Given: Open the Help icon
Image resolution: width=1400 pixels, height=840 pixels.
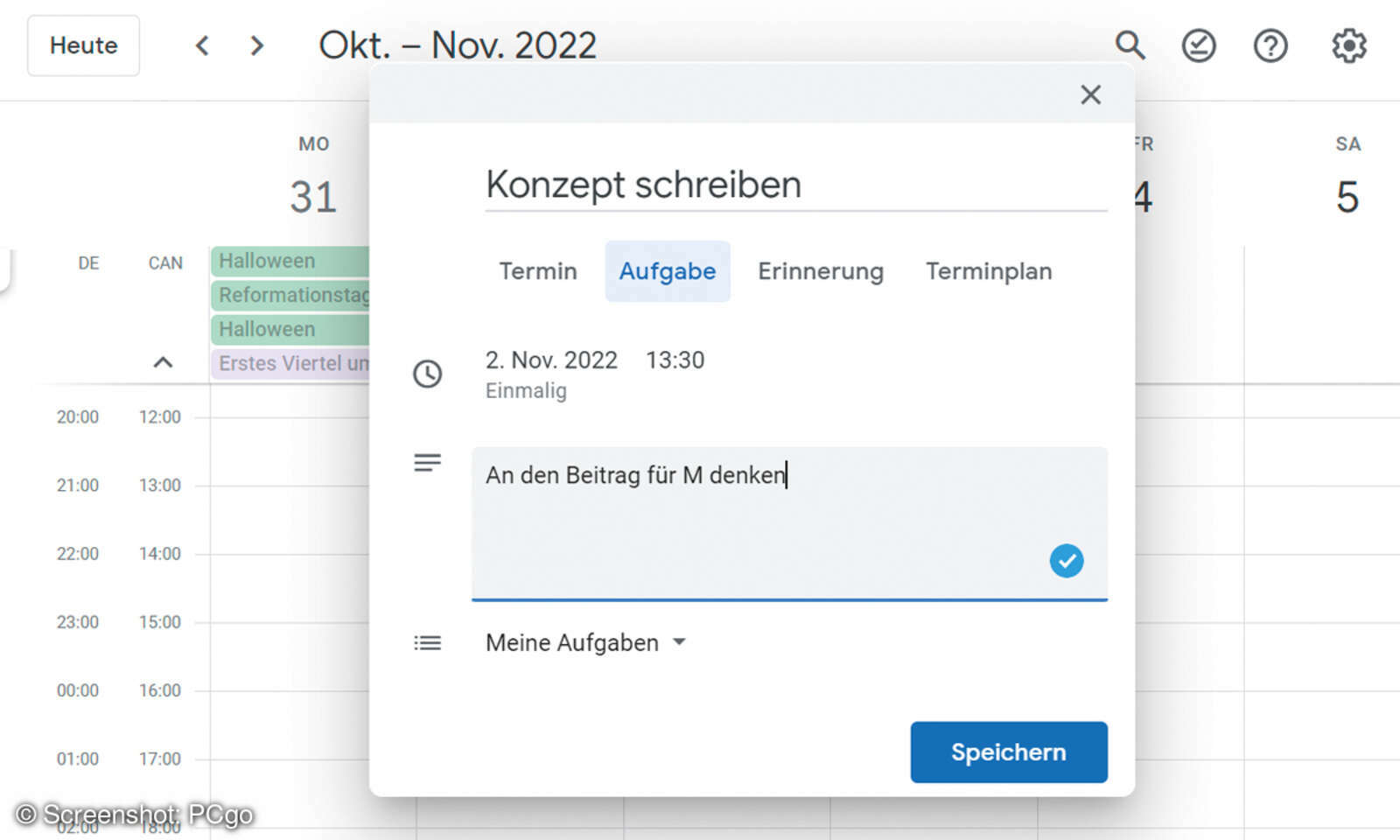Looking at the screenshot, I should click(x=1270, y=45).
